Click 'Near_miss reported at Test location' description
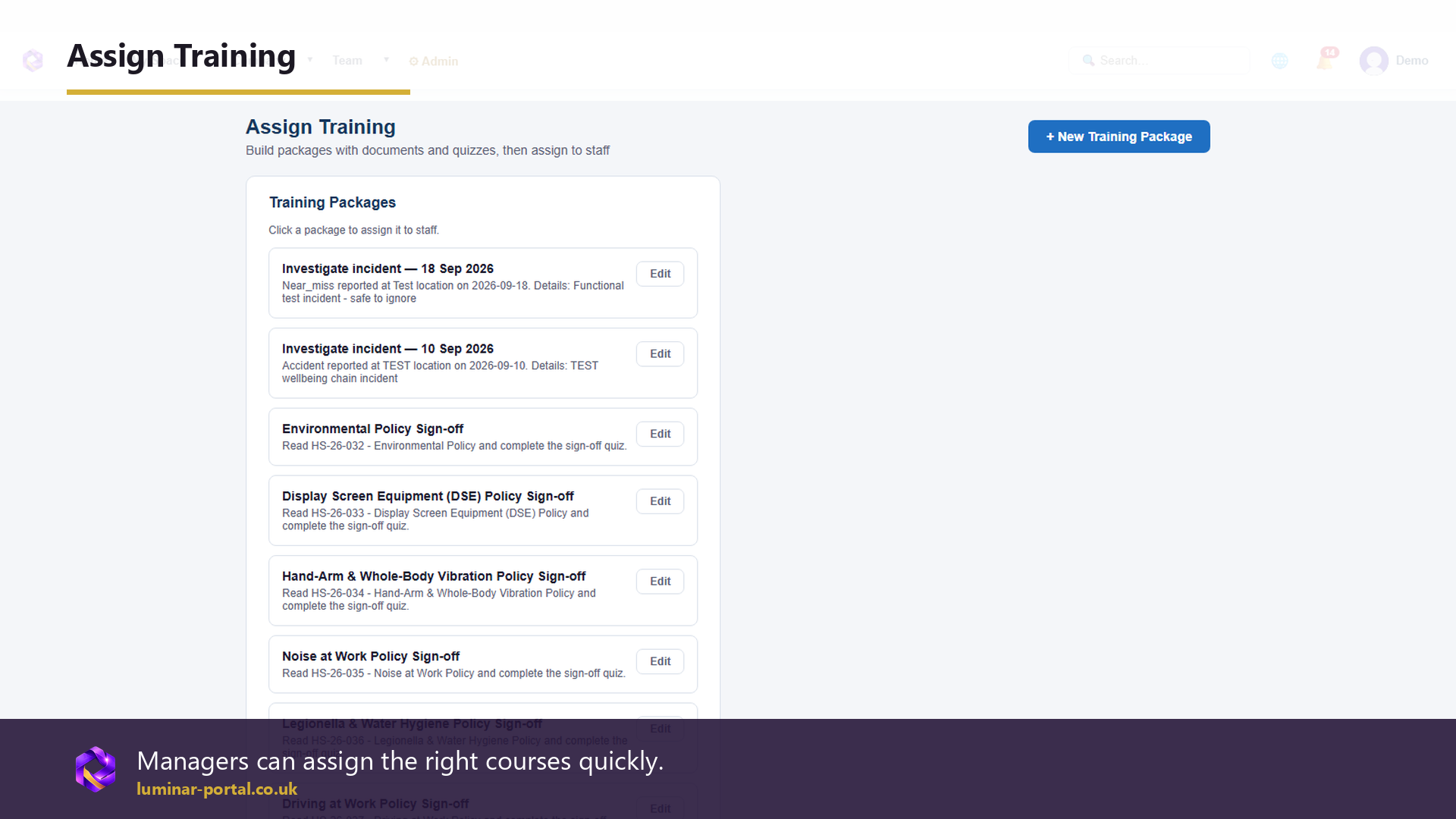The width and height of the screenshot is (1456, 819). (x=453, y=292)
